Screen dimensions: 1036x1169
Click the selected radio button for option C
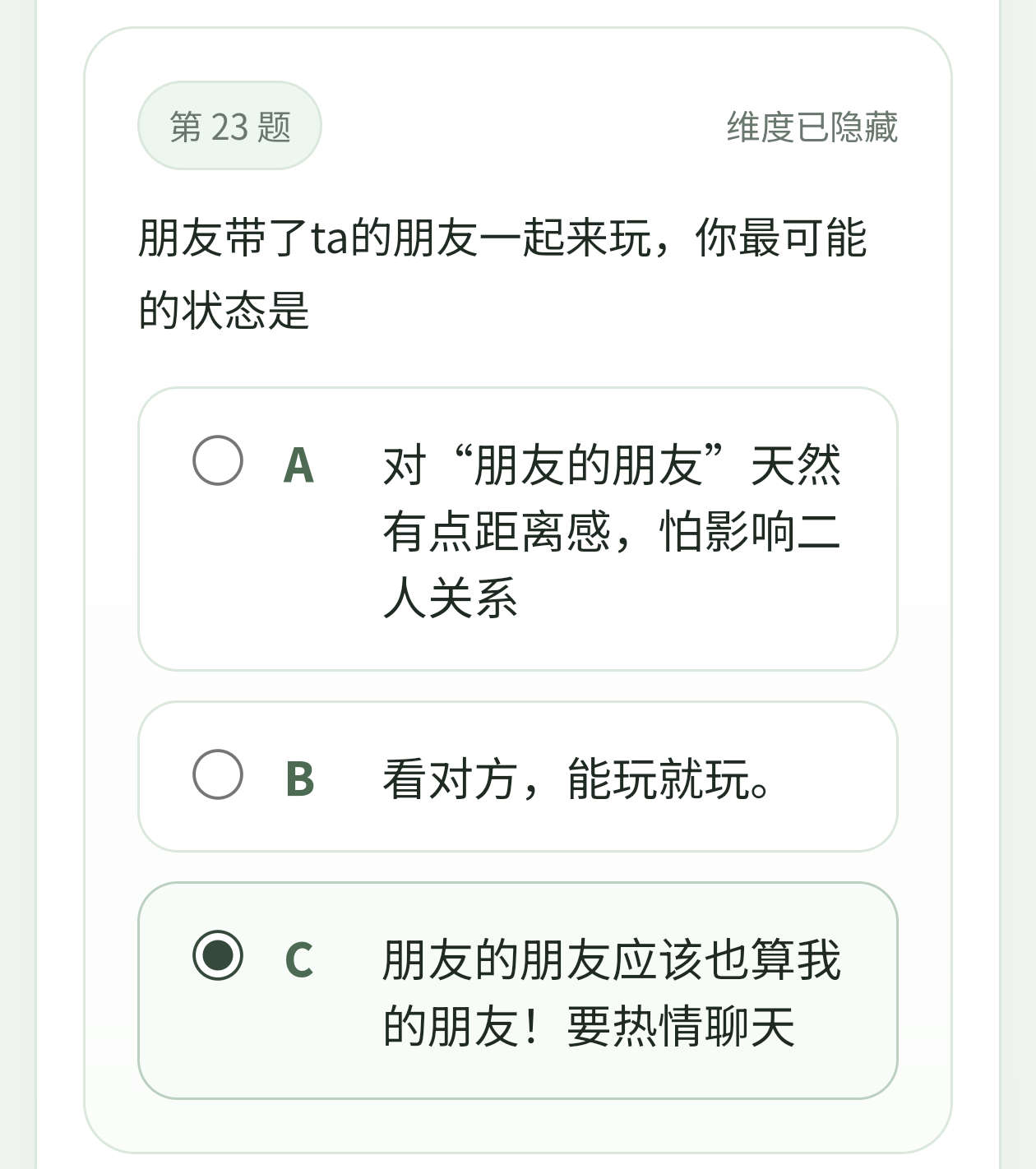218,955
